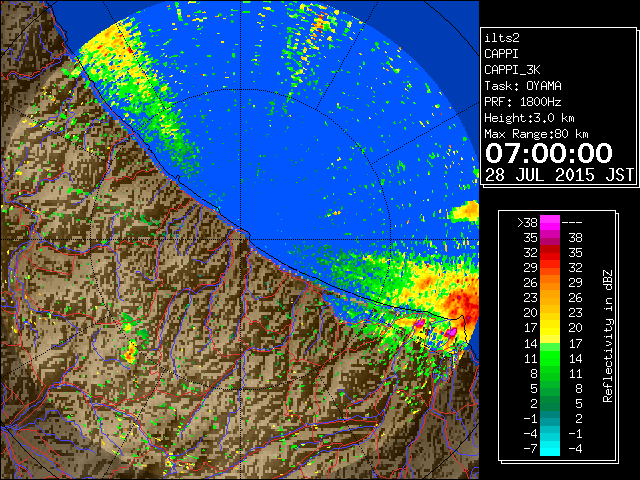This screenshot has height=480, width=640.
Task: Click the isolated orange echo cell inland
Action: (x=130, y=353)
